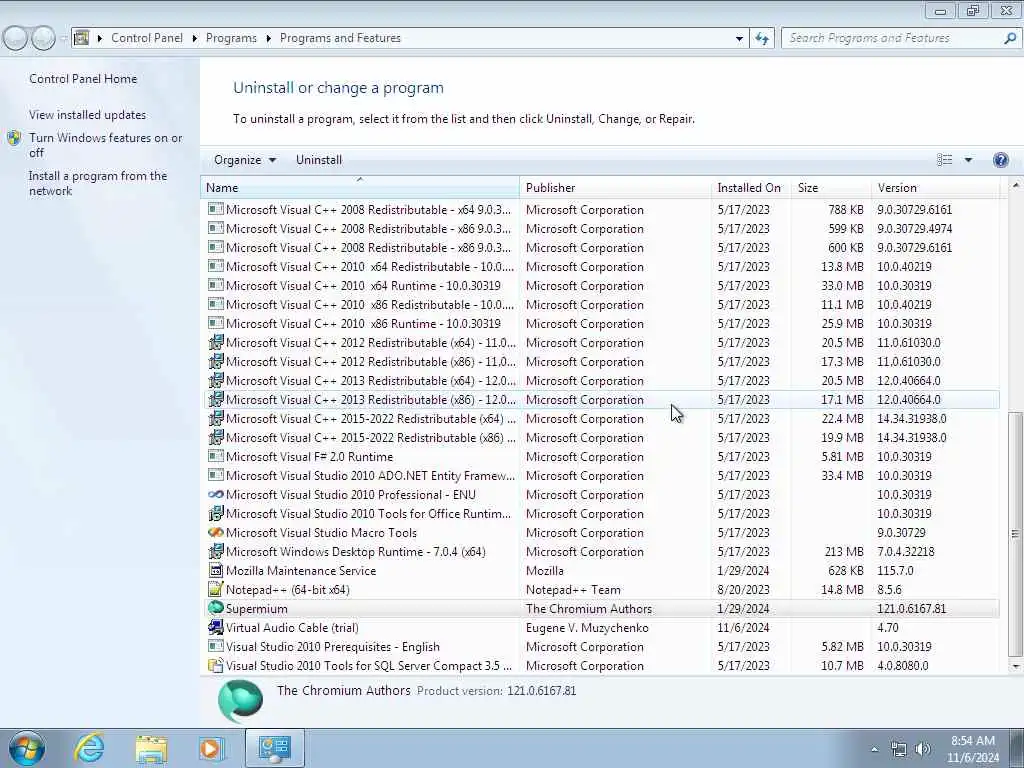Click the Virtual Audio Cable (trial) icon
The image size is (1024, 768).
tap(216, 627)
